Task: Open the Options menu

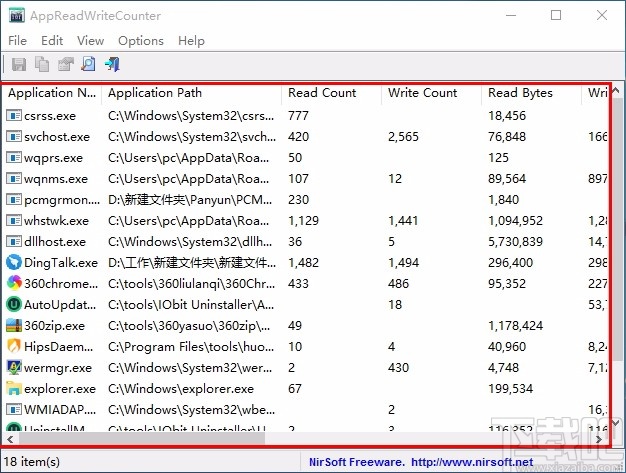Action: pos(141,41)
